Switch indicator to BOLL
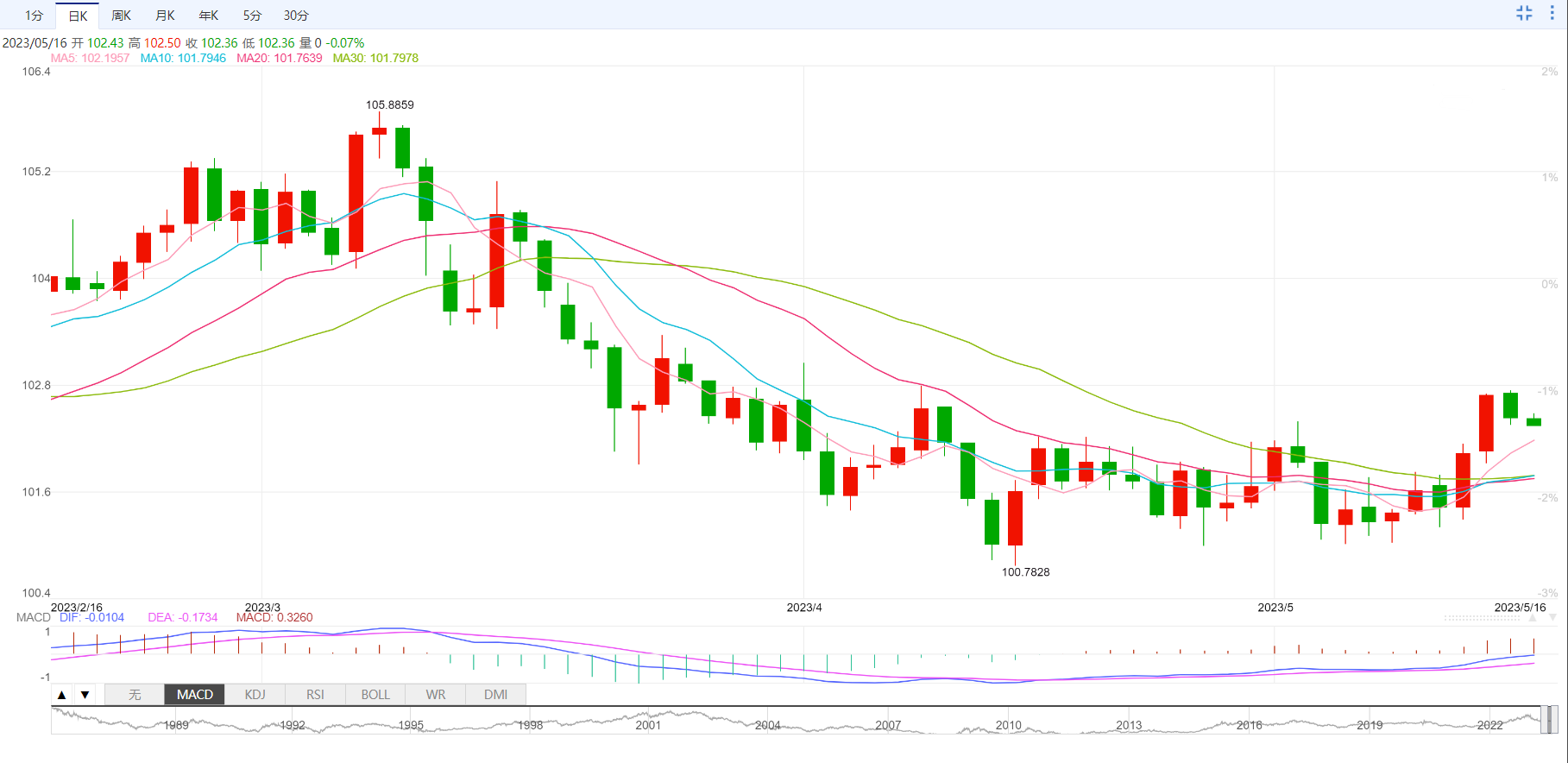 375,695
